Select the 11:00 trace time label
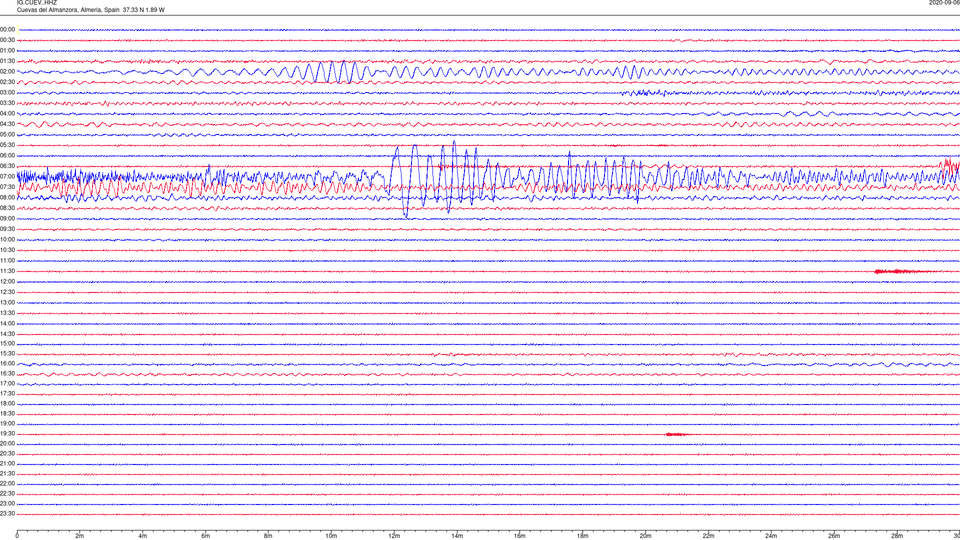 pos(8,260)
